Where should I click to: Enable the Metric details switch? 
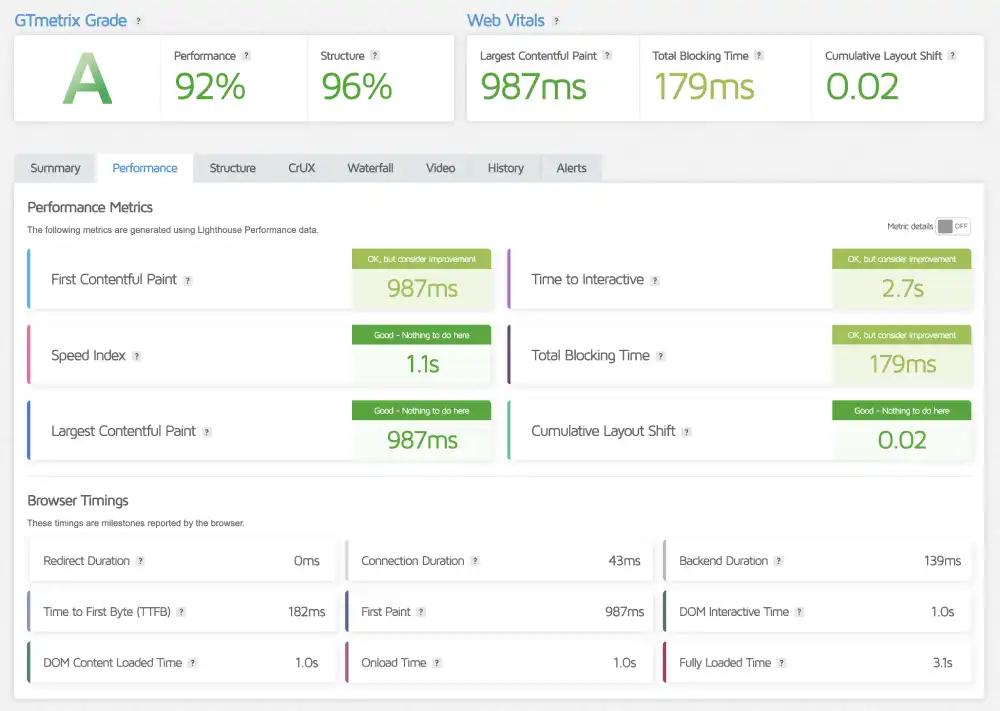tap(953, 226)
